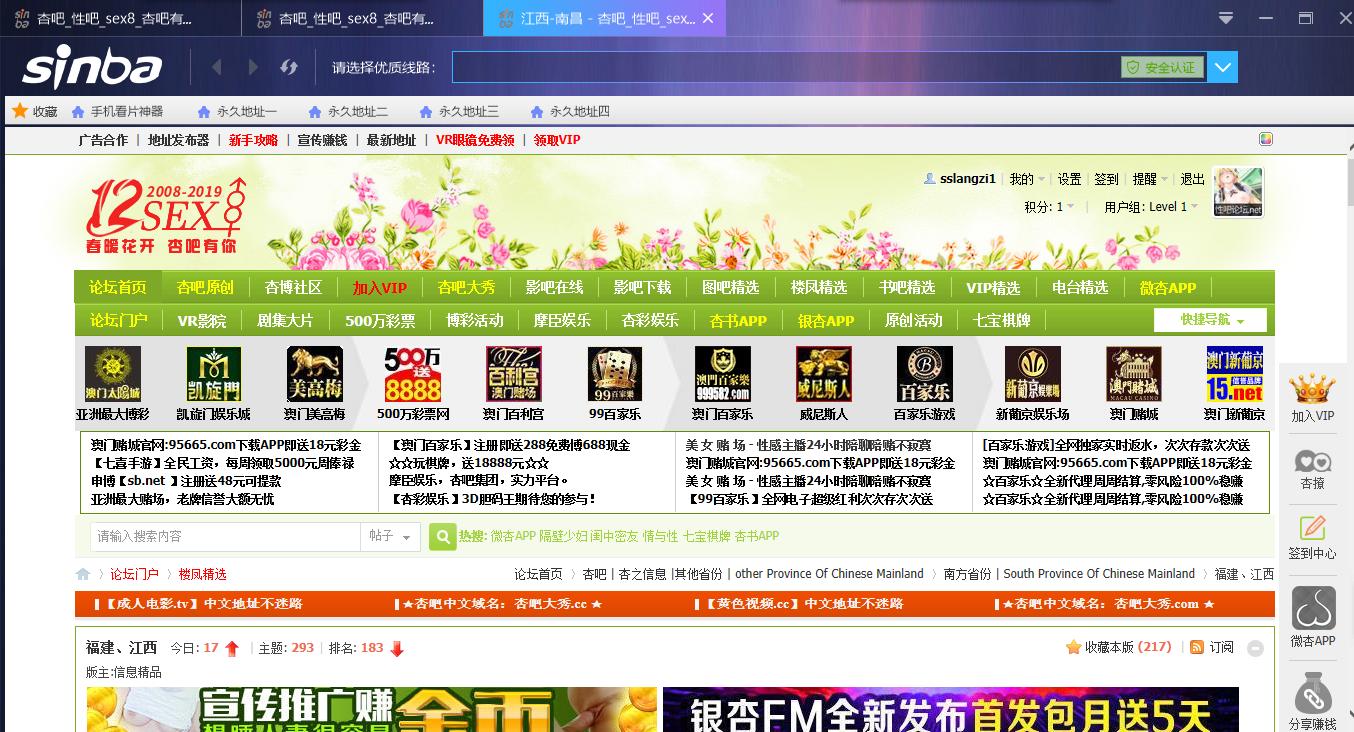
Task: Select the 论坛首页 navigation tab
Action: pyautogui.click(x=118, y=288)
